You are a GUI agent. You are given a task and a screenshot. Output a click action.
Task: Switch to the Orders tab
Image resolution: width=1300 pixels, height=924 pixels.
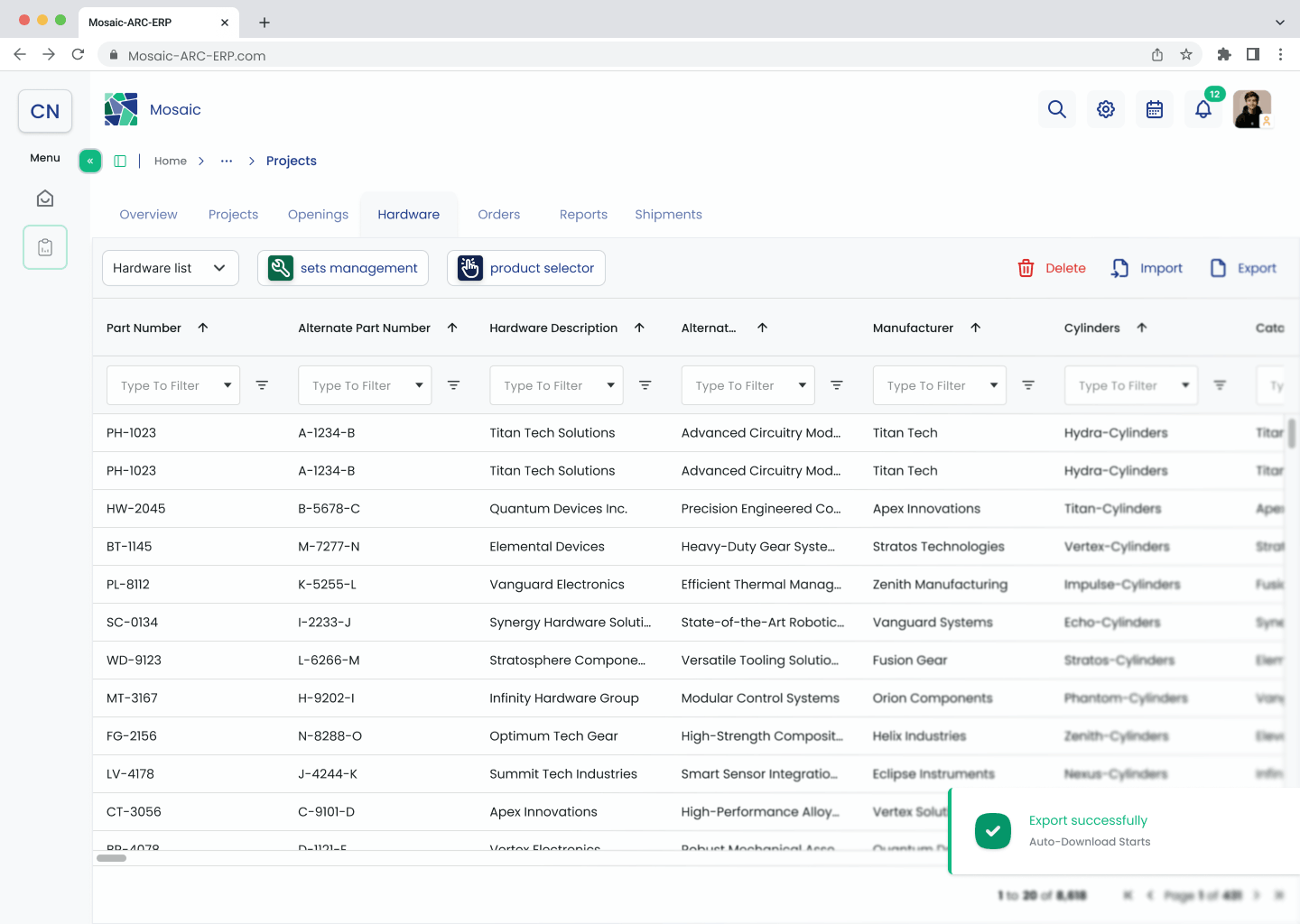(499, 215)
